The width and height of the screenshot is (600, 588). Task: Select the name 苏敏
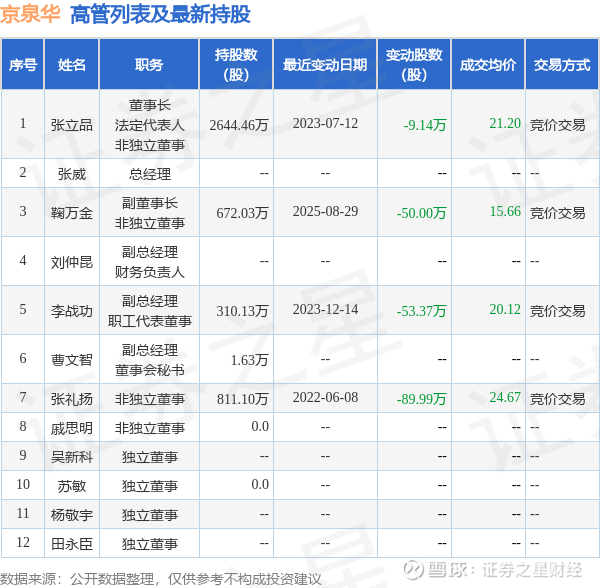[72, 486]
